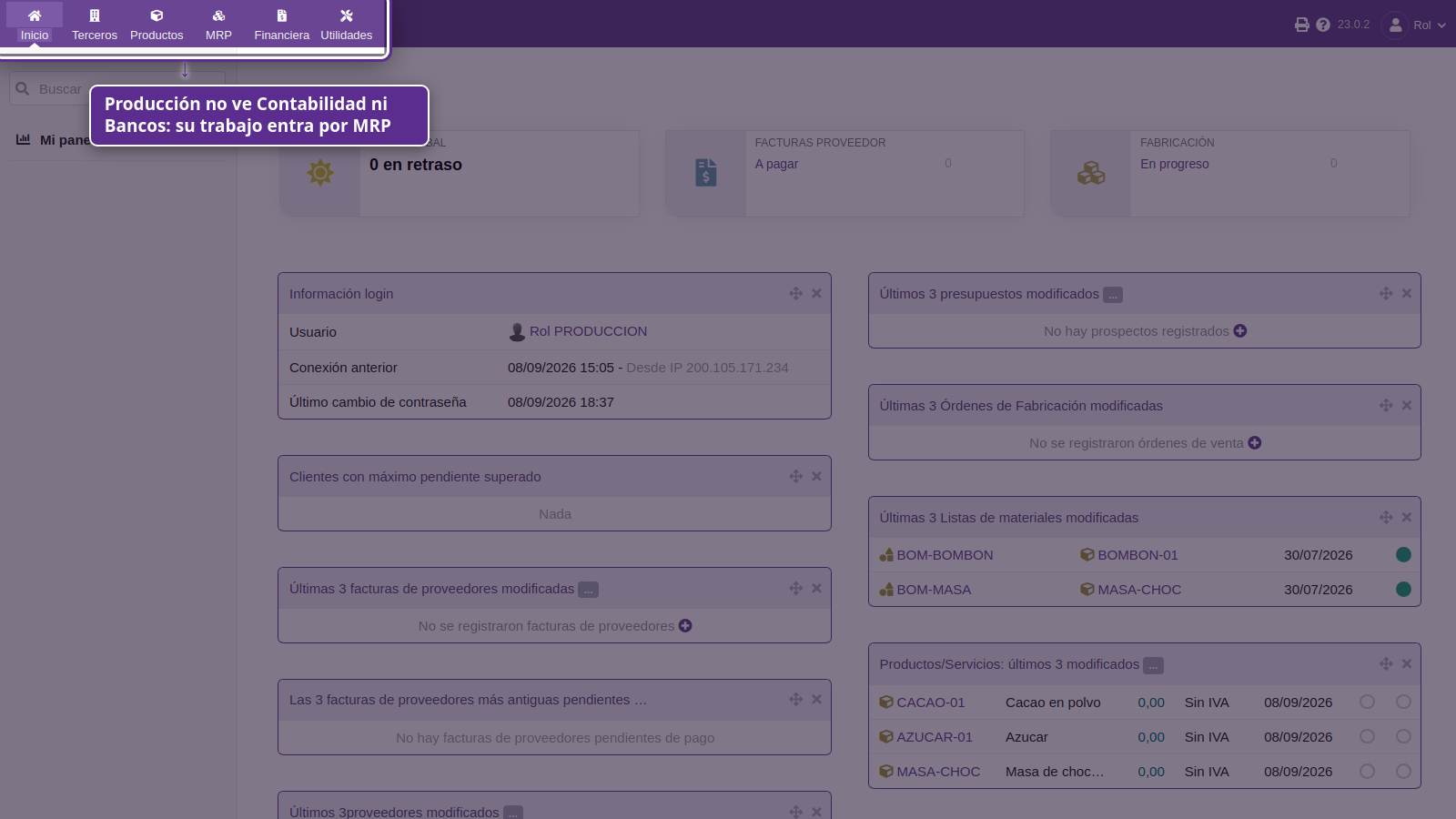Move 'Últimas 3 Listas de materiales' box

(x=1386, y=517)
